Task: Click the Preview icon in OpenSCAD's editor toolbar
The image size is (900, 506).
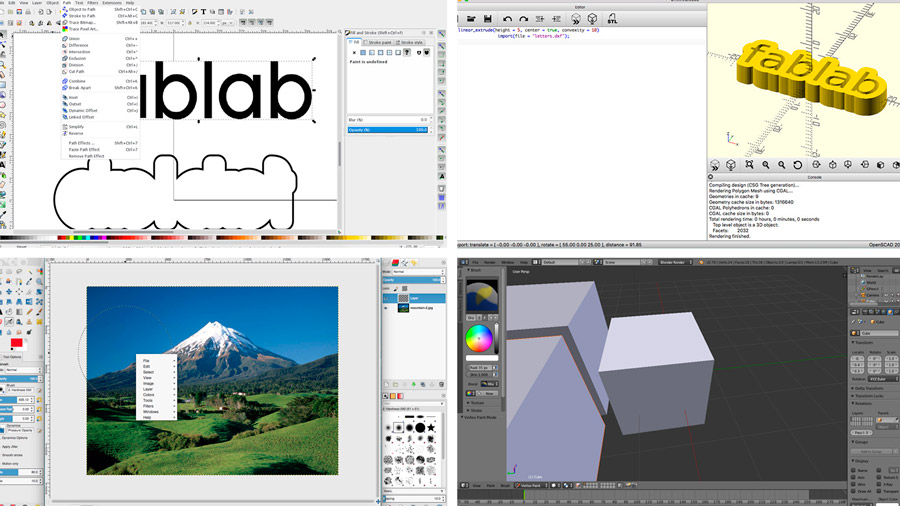Action: coord(576,19)
